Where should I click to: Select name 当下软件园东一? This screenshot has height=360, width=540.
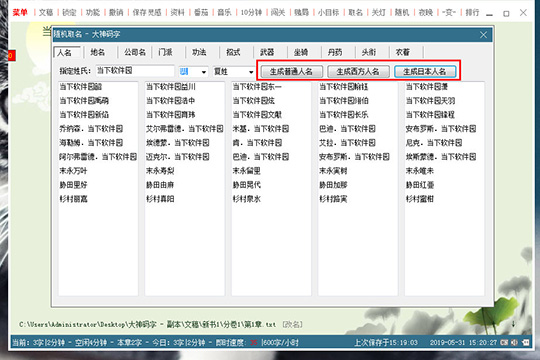click(257, 86)
